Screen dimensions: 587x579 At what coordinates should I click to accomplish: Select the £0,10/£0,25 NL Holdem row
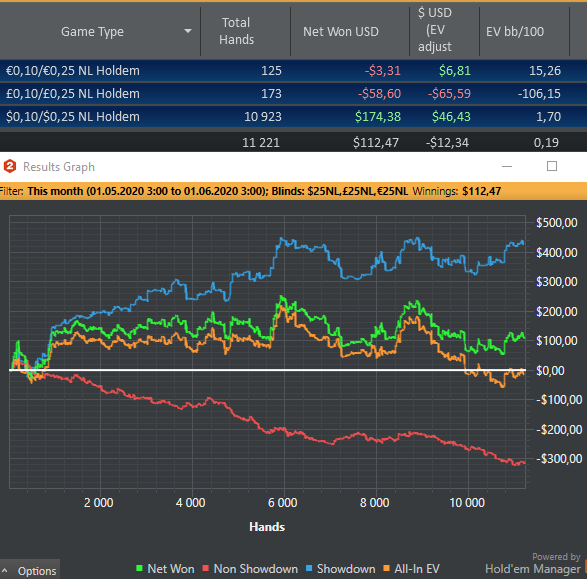coord(294,94)
